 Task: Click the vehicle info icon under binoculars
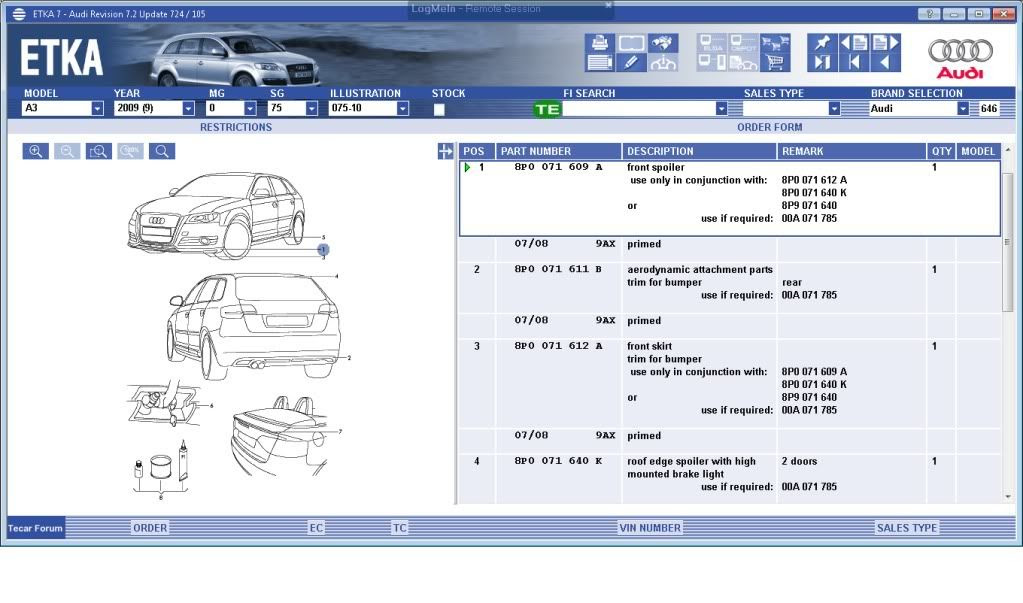pyautogui.click(x=663, y=63)
